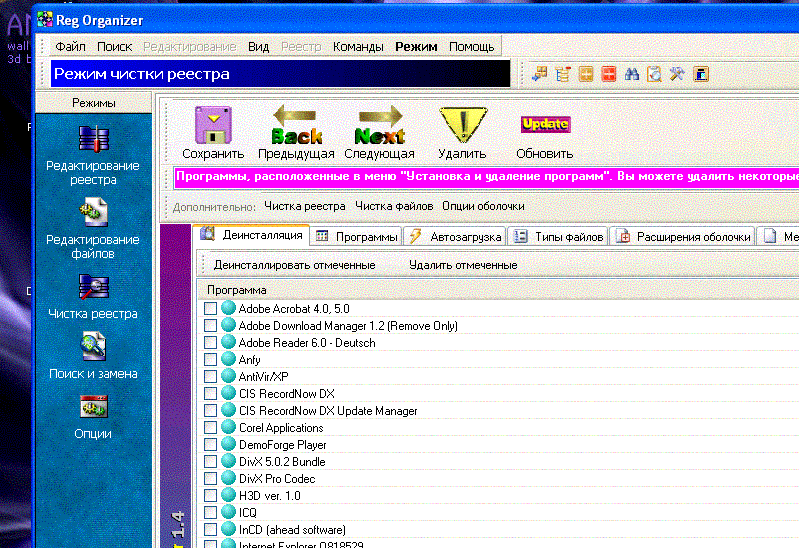This screenshot has height=548, width=799.
Task: Click Деинсталлировать отмеченные button
Action: click(295, 265)
